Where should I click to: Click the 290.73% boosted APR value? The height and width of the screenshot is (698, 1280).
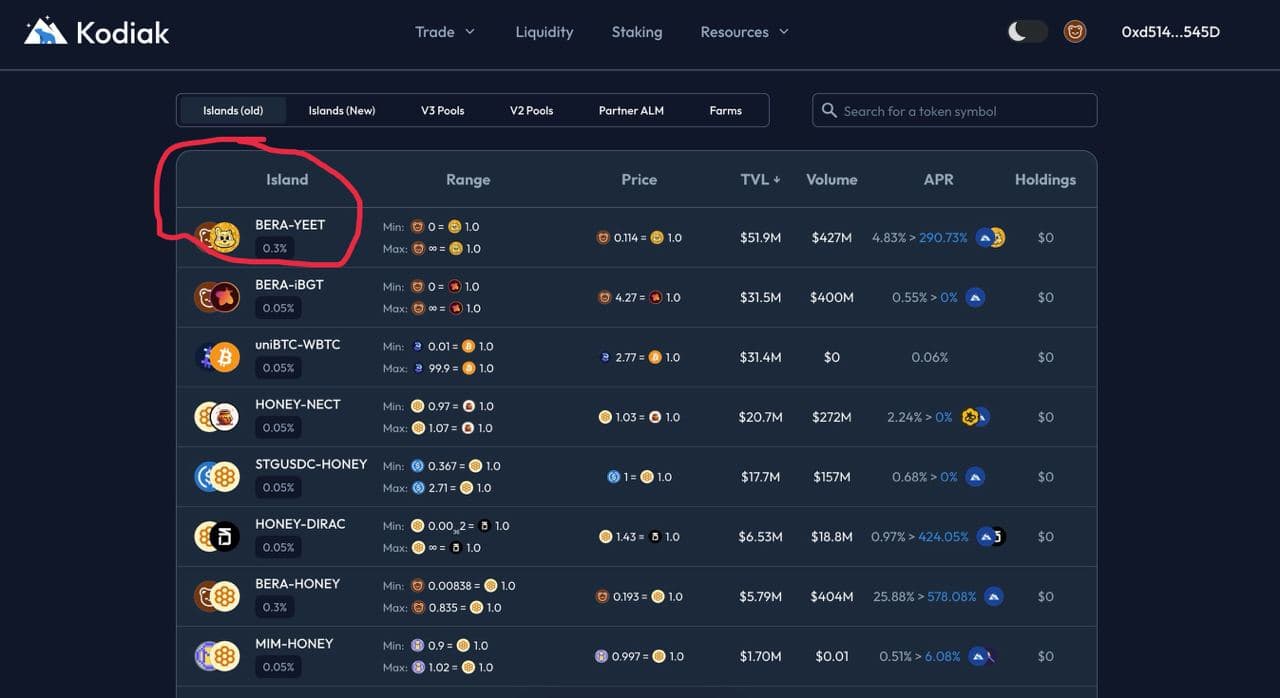pyautogui.click(x=943, y=238)
